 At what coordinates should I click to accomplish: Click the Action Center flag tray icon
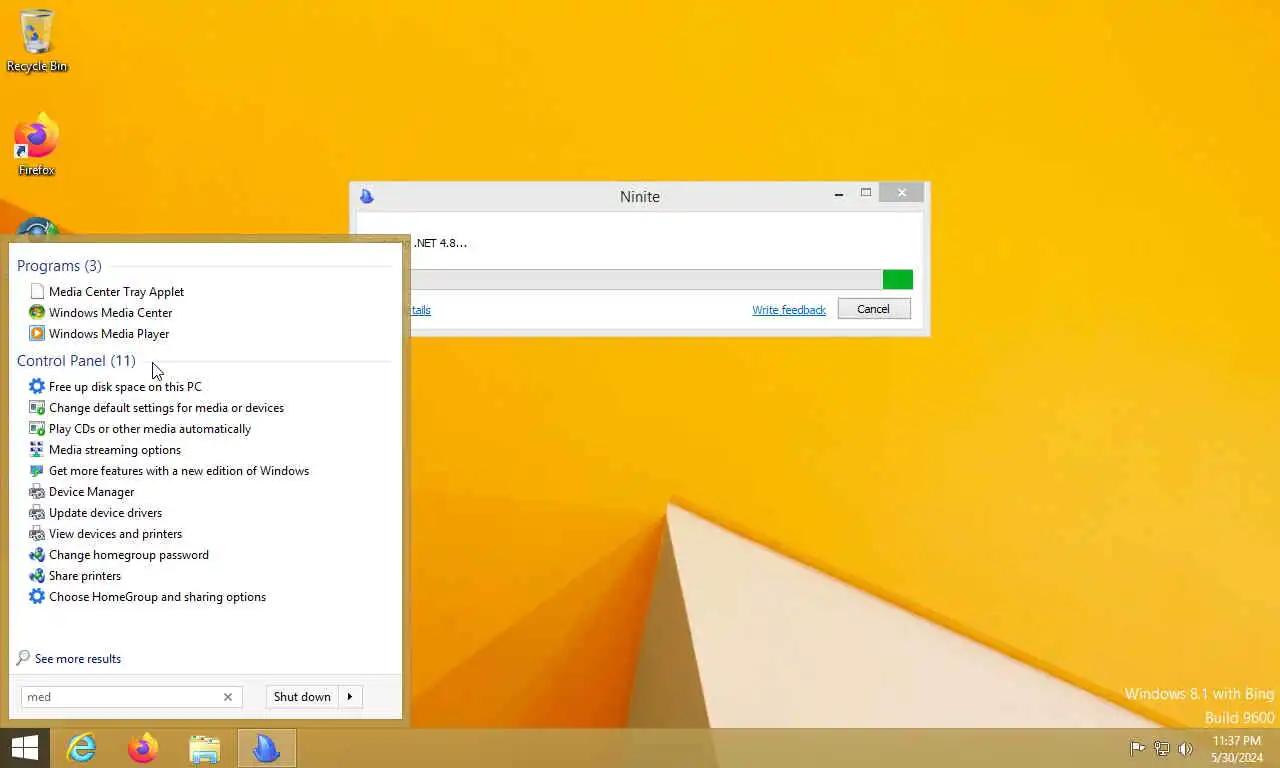[x=1137, y=748]
